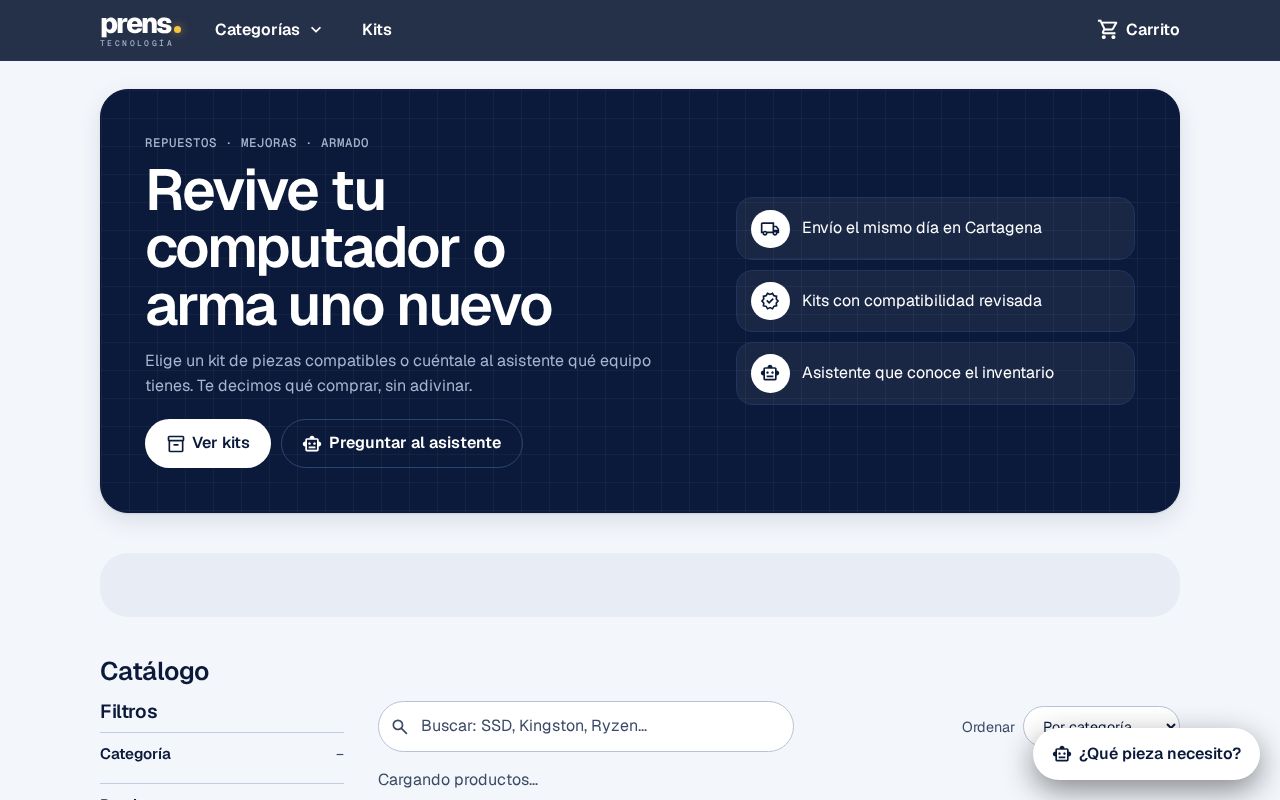Open the Ordenar sort dropdown
1280x800 pixels.
[1101, 727]
